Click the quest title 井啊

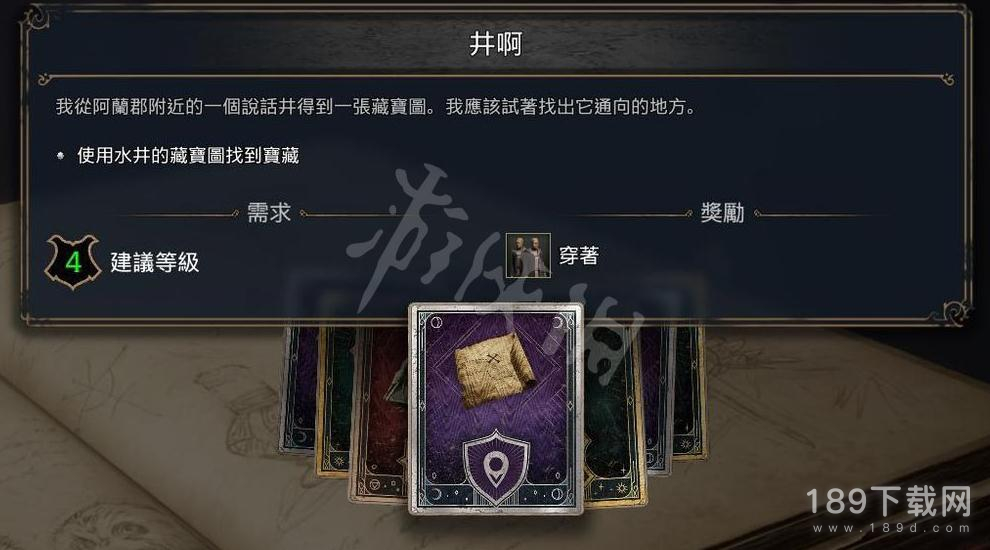(496, 44)
